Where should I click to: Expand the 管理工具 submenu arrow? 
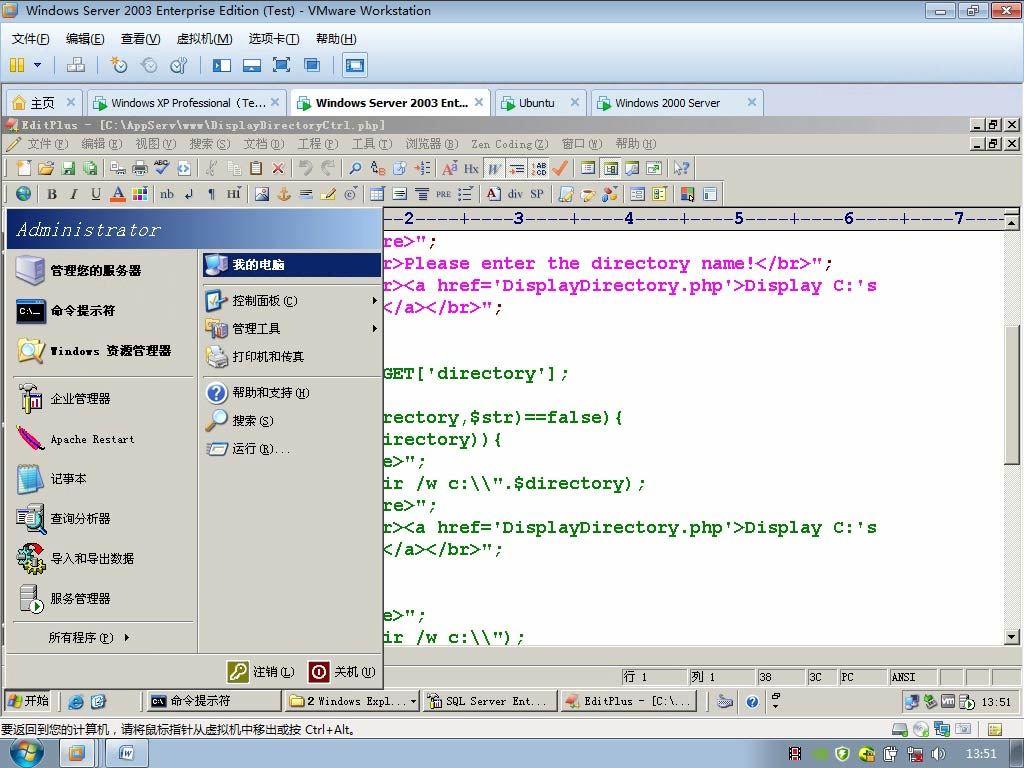[374, 328]
